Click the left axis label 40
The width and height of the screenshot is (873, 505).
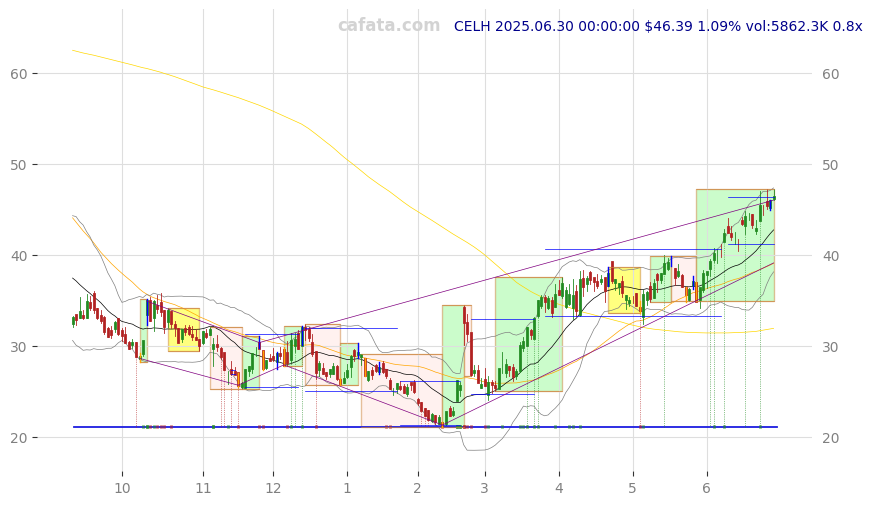click(18, 256)
